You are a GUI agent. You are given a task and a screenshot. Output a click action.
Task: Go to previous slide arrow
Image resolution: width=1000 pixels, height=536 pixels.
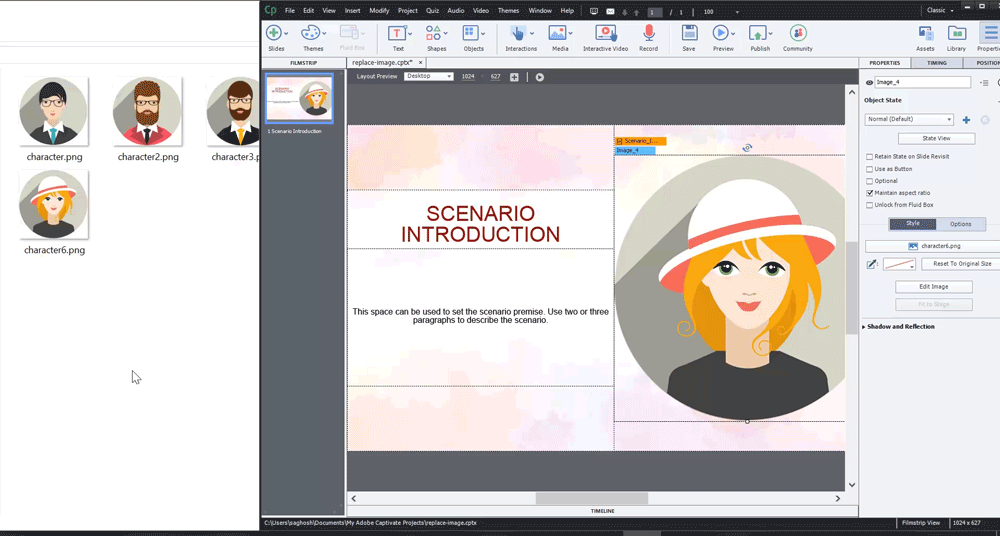tap(636, 11)
